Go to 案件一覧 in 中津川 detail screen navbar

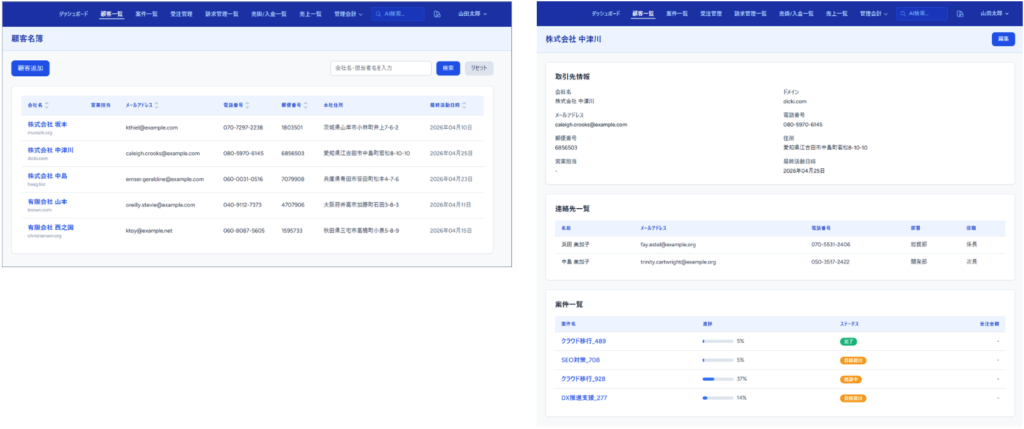(677, 14)
